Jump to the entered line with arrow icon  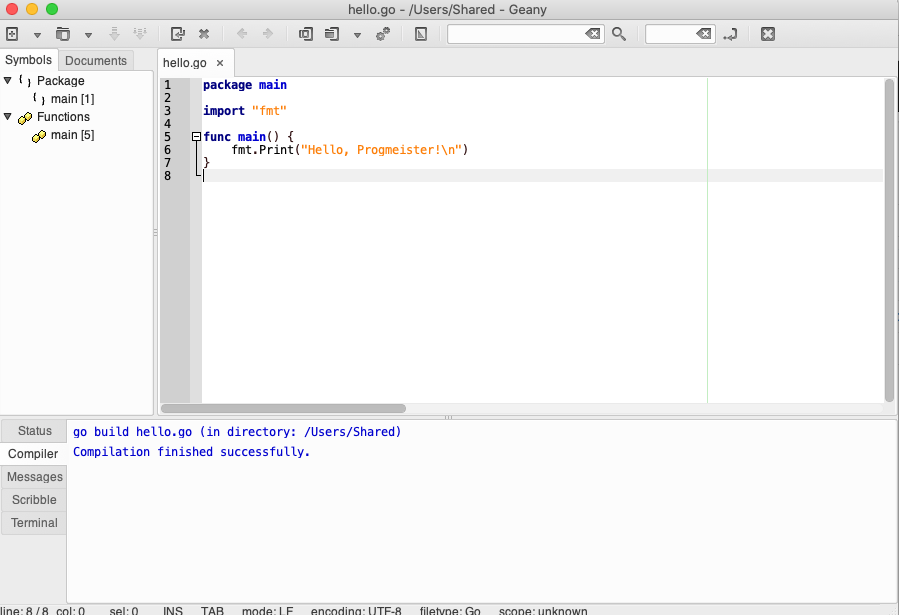pyautogui.click(x=730, y=34)
